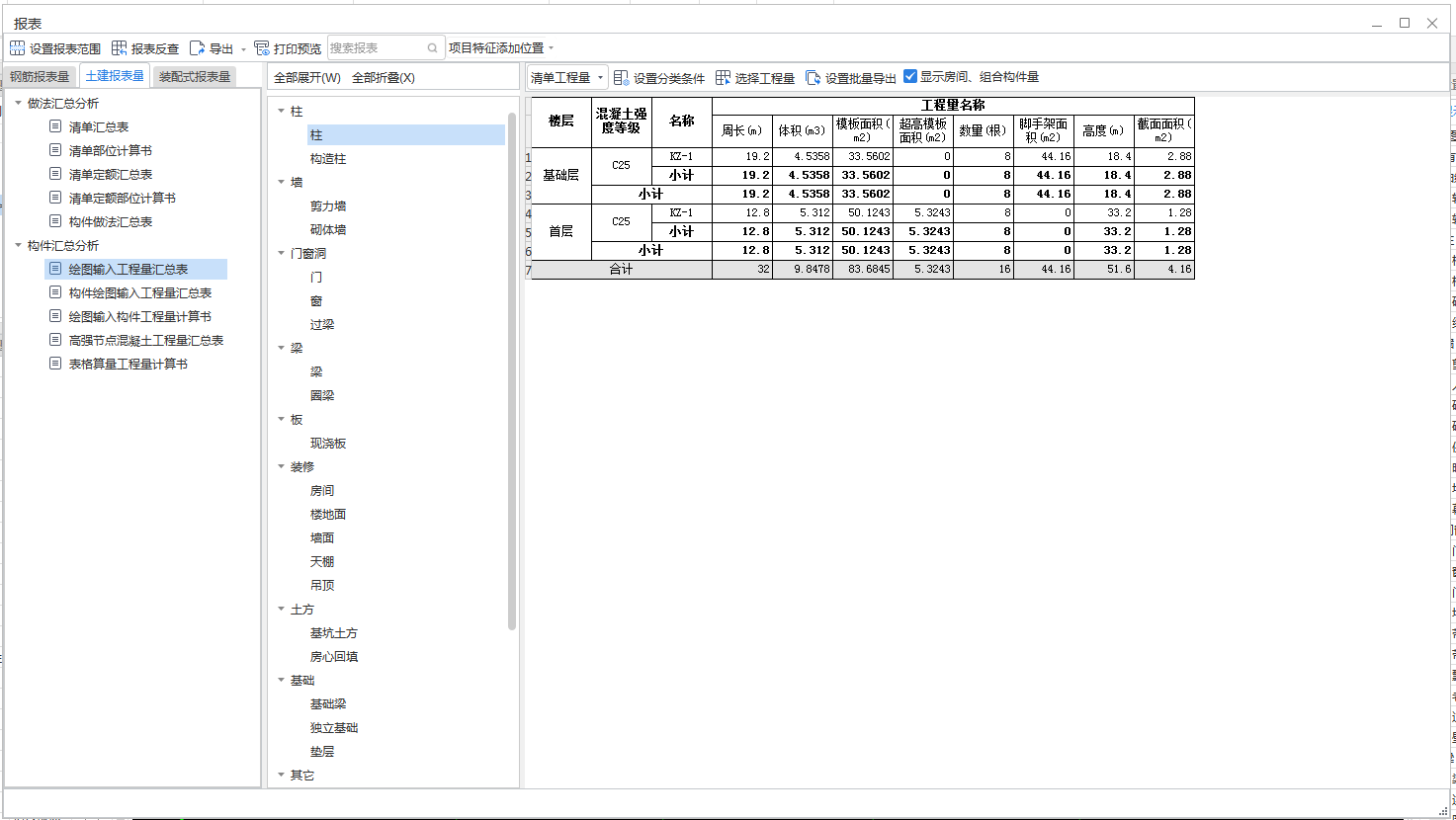Image resolution: width=1456 pixels, height=820 pixels.
Task: Click the document icon beside 清单部位计算书
Action: click(x=55, y=150)
